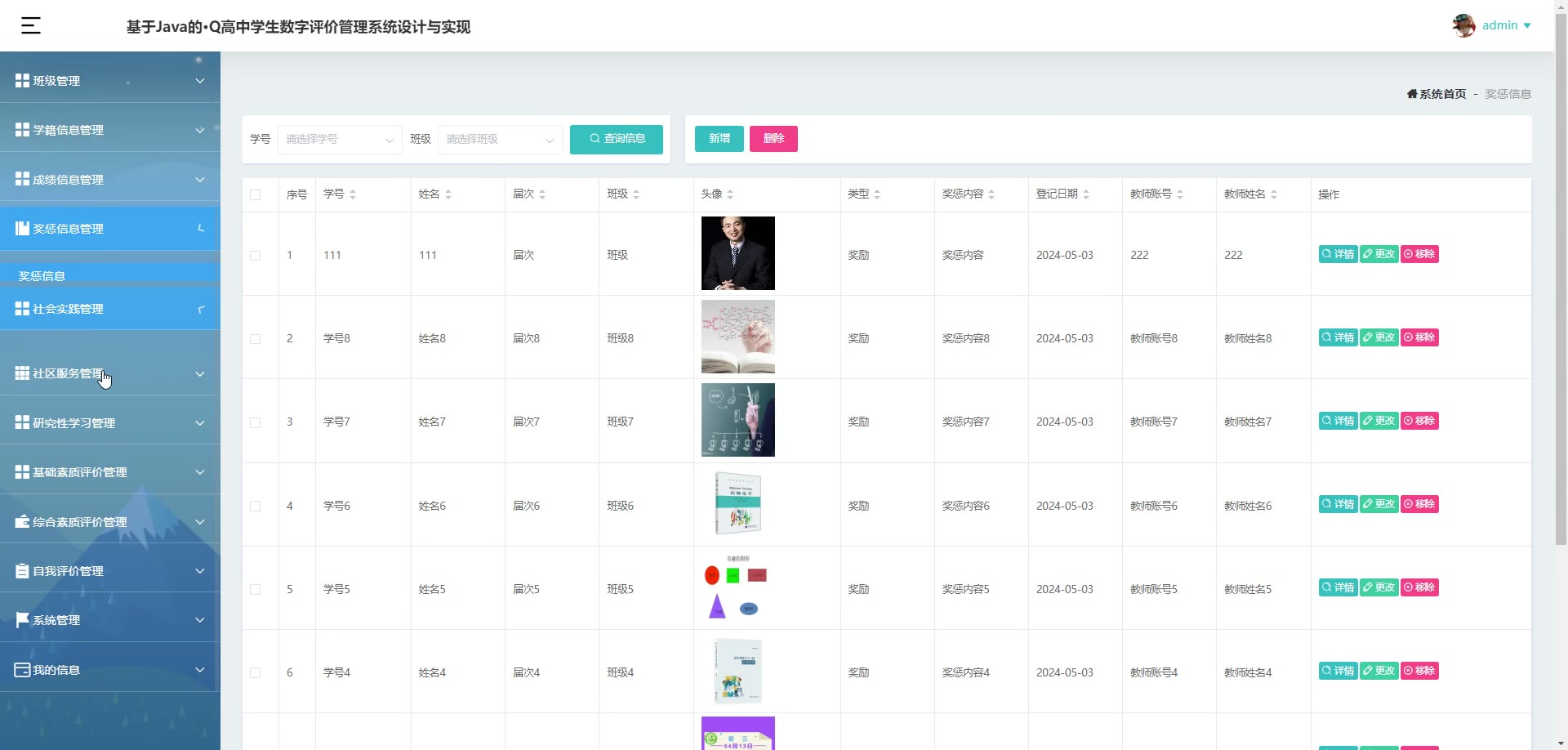The image size is (1568, 750).
Task: Open the 社会实践管理 menu
Action: click(110, 309)
